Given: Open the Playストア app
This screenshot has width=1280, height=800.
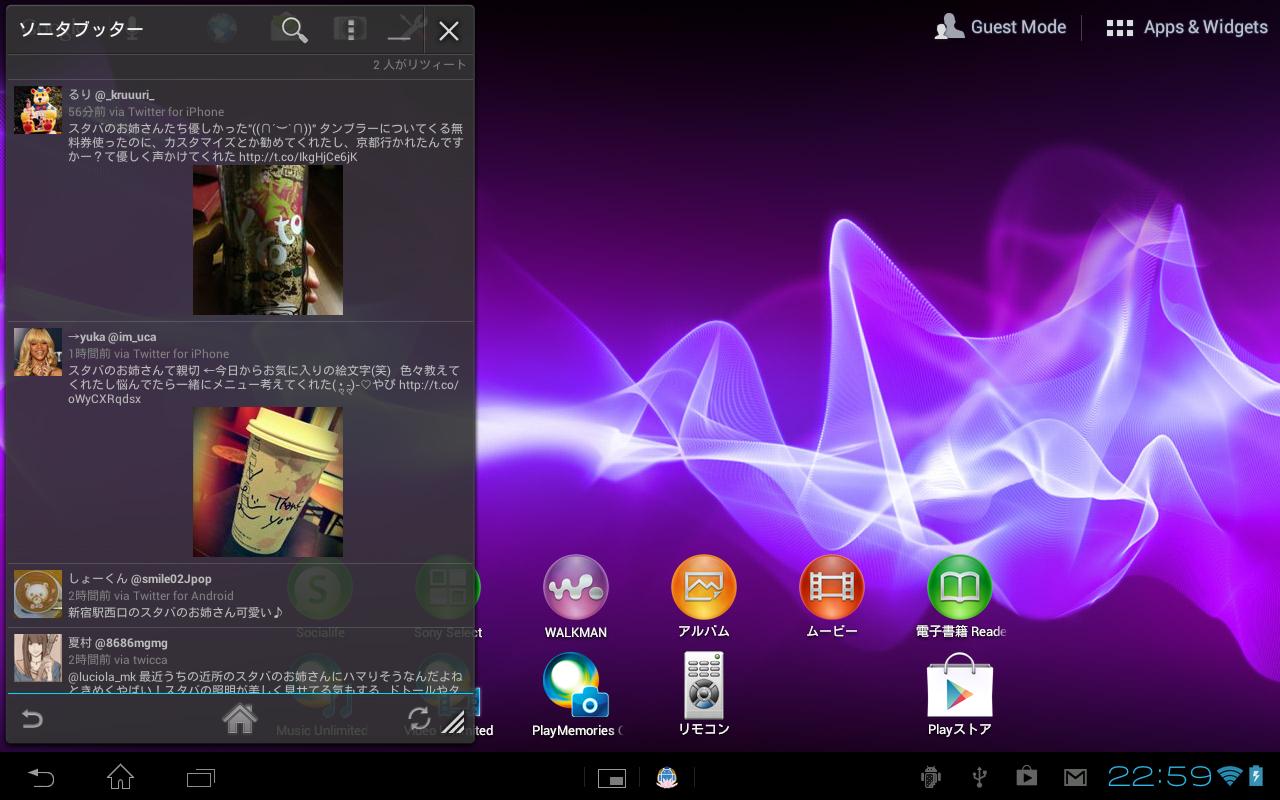Looking at the screenshot, I should (x=960, y=695).
